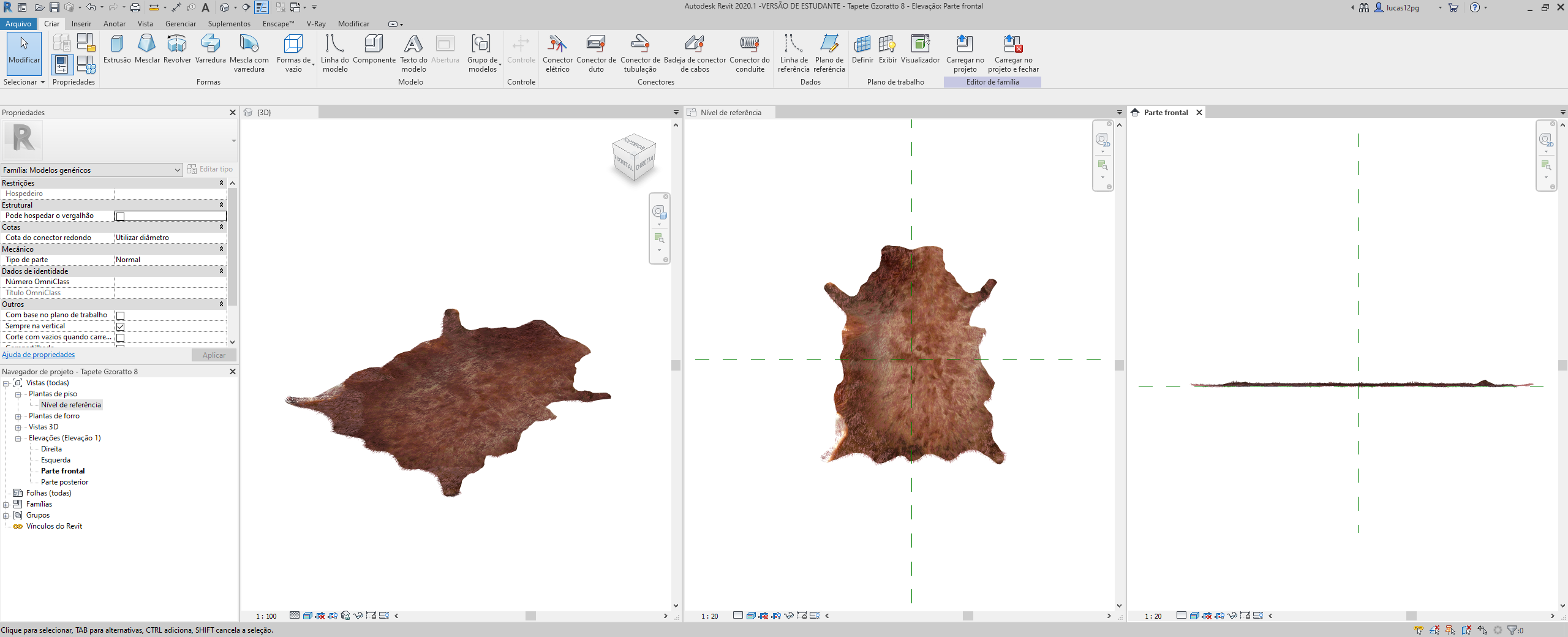Toggle Com base no plano de trabalho
1568x637 pixels.
click(x=121, y=315)
